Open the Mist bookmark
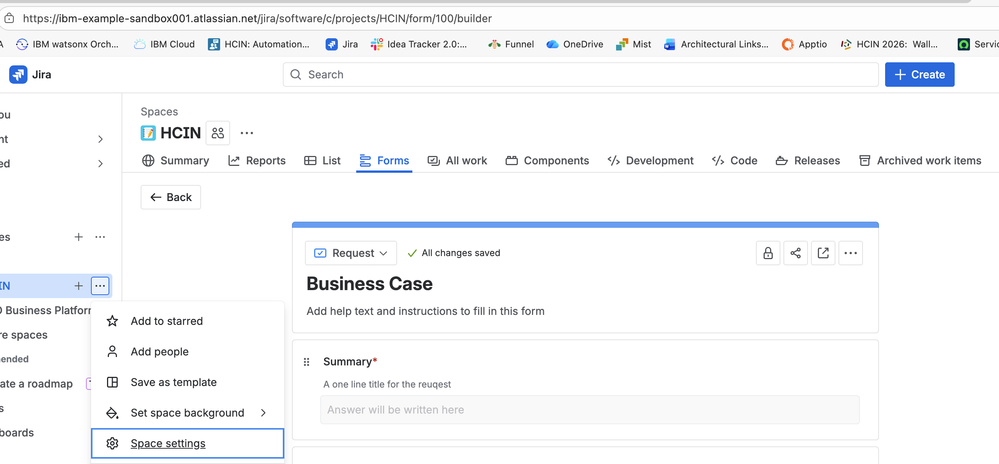This screenshot has height=464, width=999. click(x=633, y=44)
